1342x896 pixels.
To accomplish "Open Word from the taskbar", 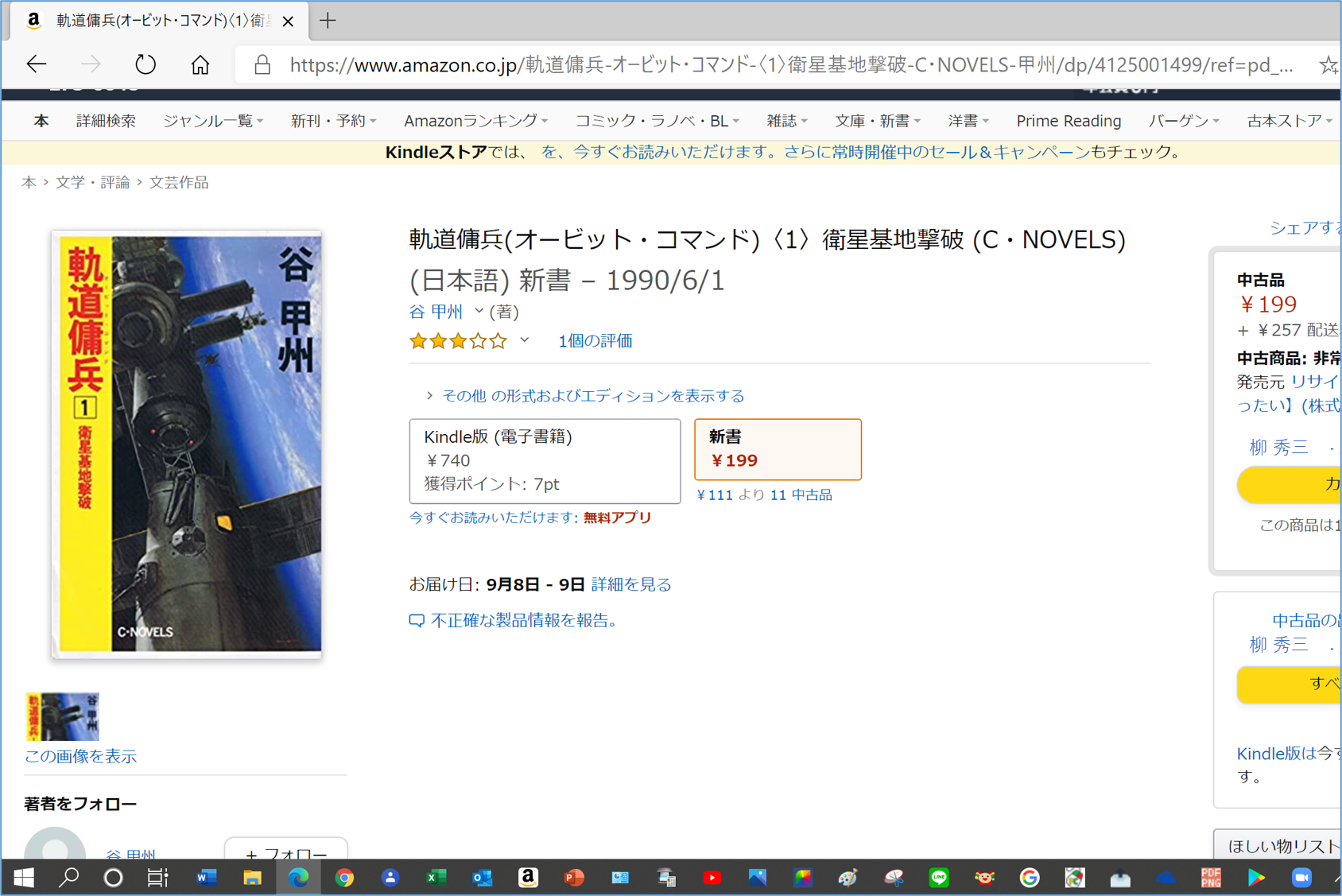I will coord(207,878).
